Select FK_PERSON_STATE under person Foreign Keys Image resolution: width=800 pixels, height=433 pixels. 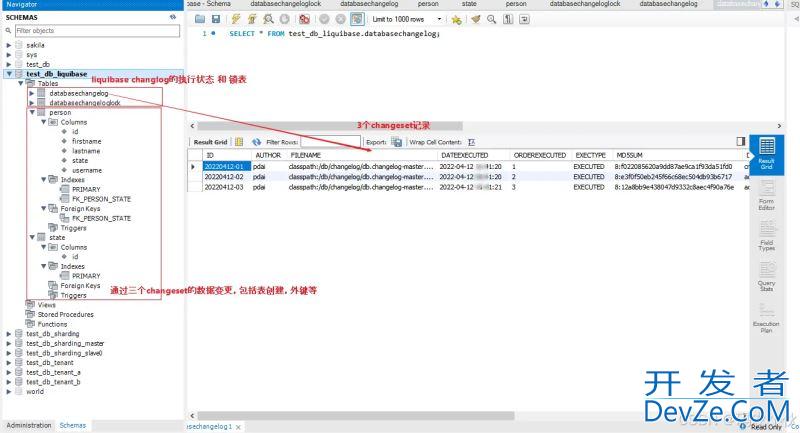pos(101,218)
